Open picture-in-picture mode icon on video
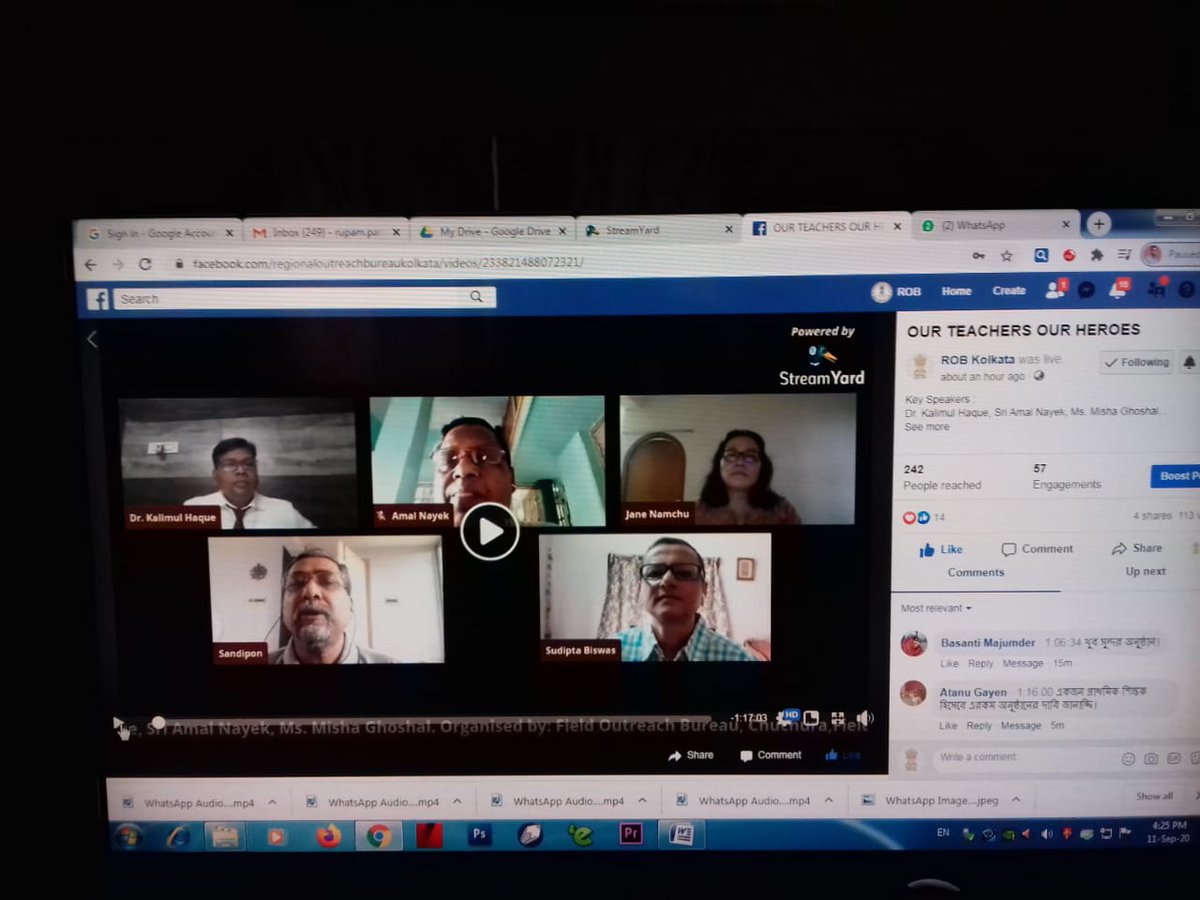This screenshot has width=1200, height=900. (x=811, y=718)
